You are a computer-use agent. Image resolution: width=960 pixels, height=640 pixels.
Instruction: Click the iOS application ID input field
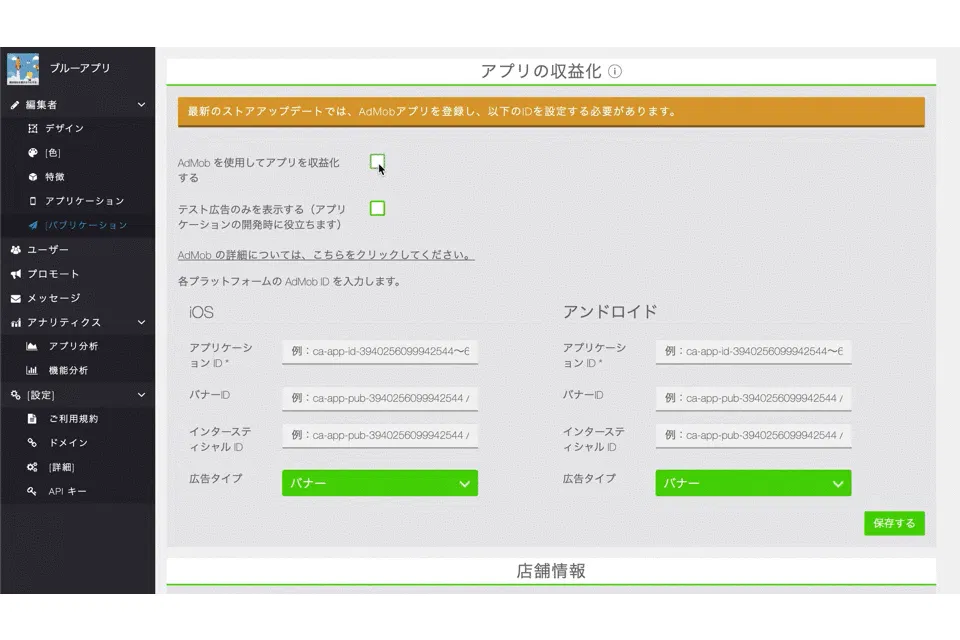[379, 352]
